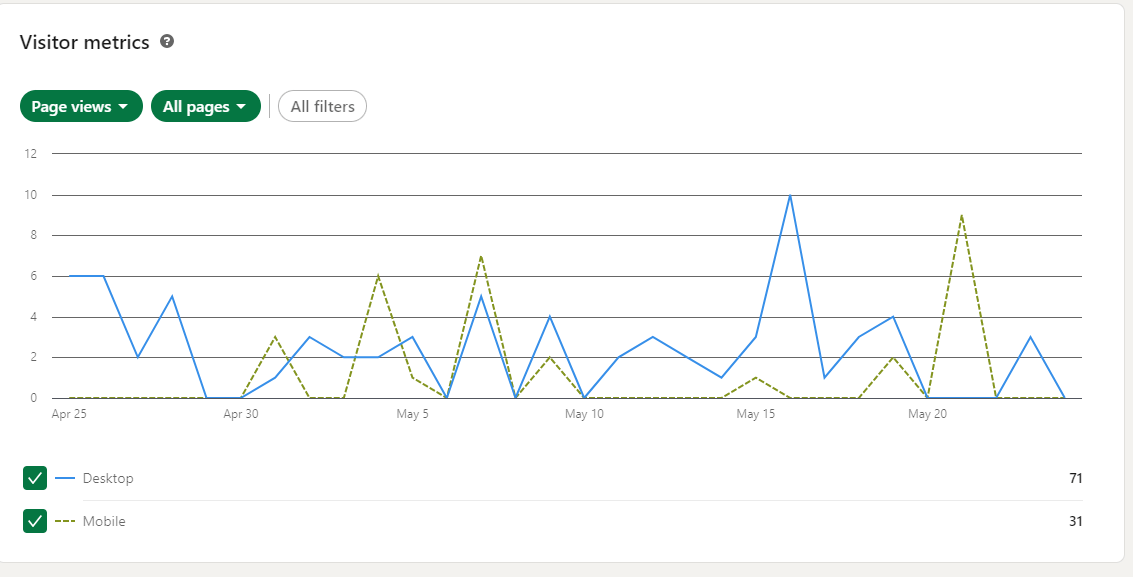Click the All pages dropdown chevron
Viewport: 1133px width, 577px height.
click(242, 106)
